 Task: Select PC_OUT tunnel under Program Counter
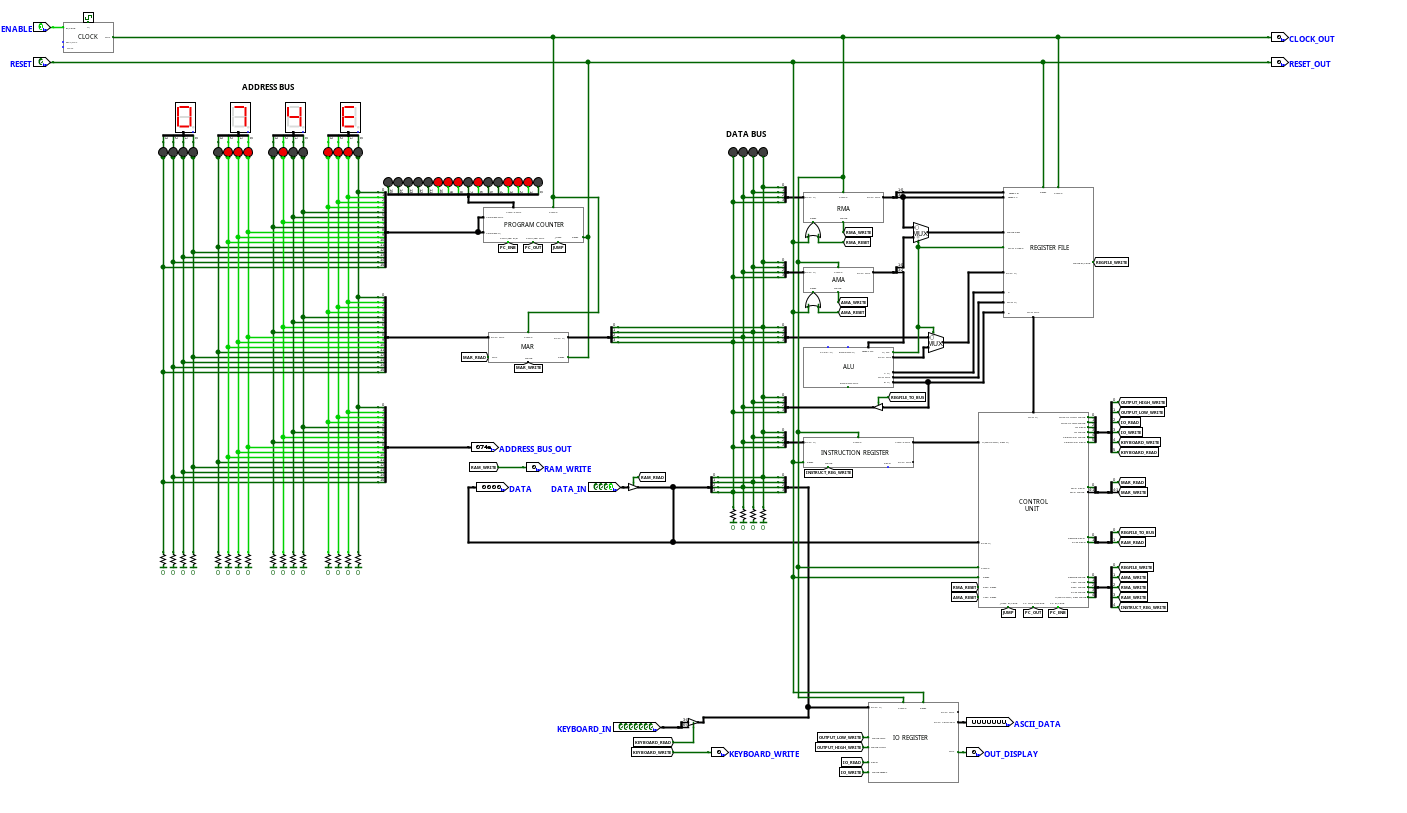(533, 247)
